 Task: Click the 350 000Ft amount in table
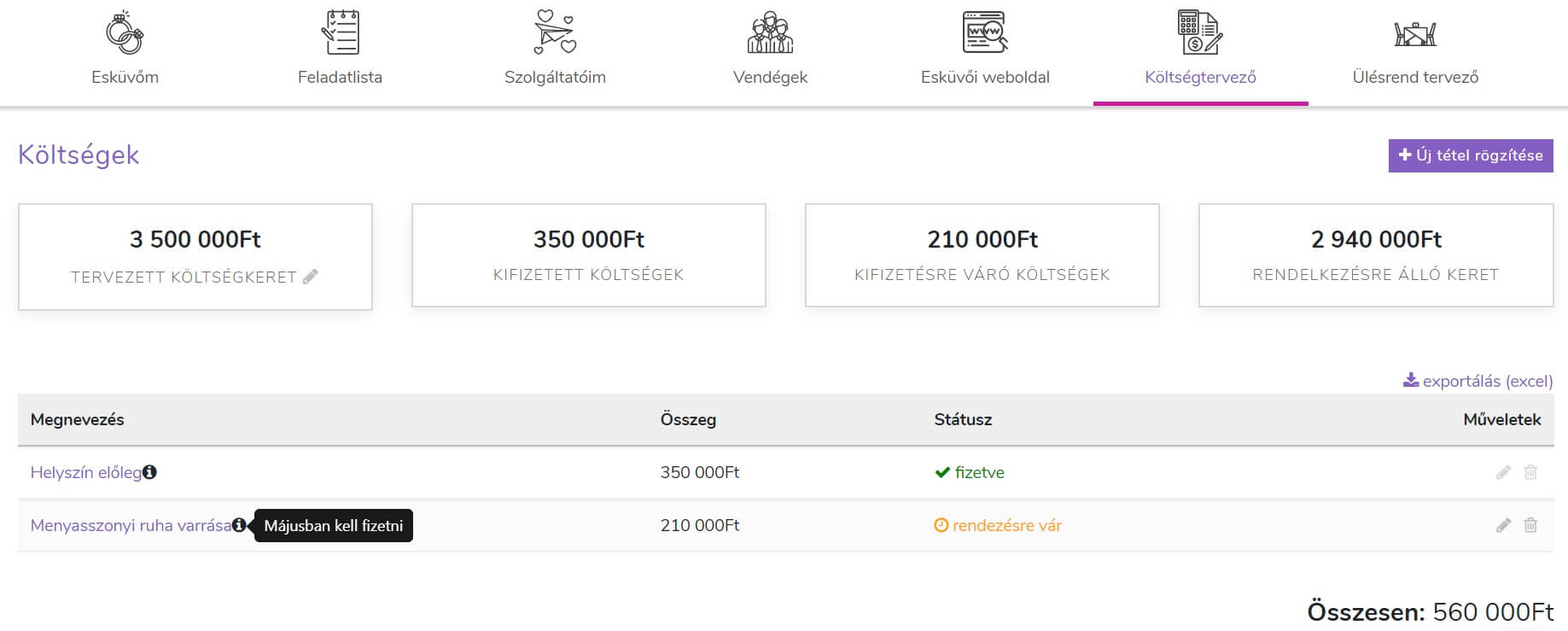[x=700, y=472]
